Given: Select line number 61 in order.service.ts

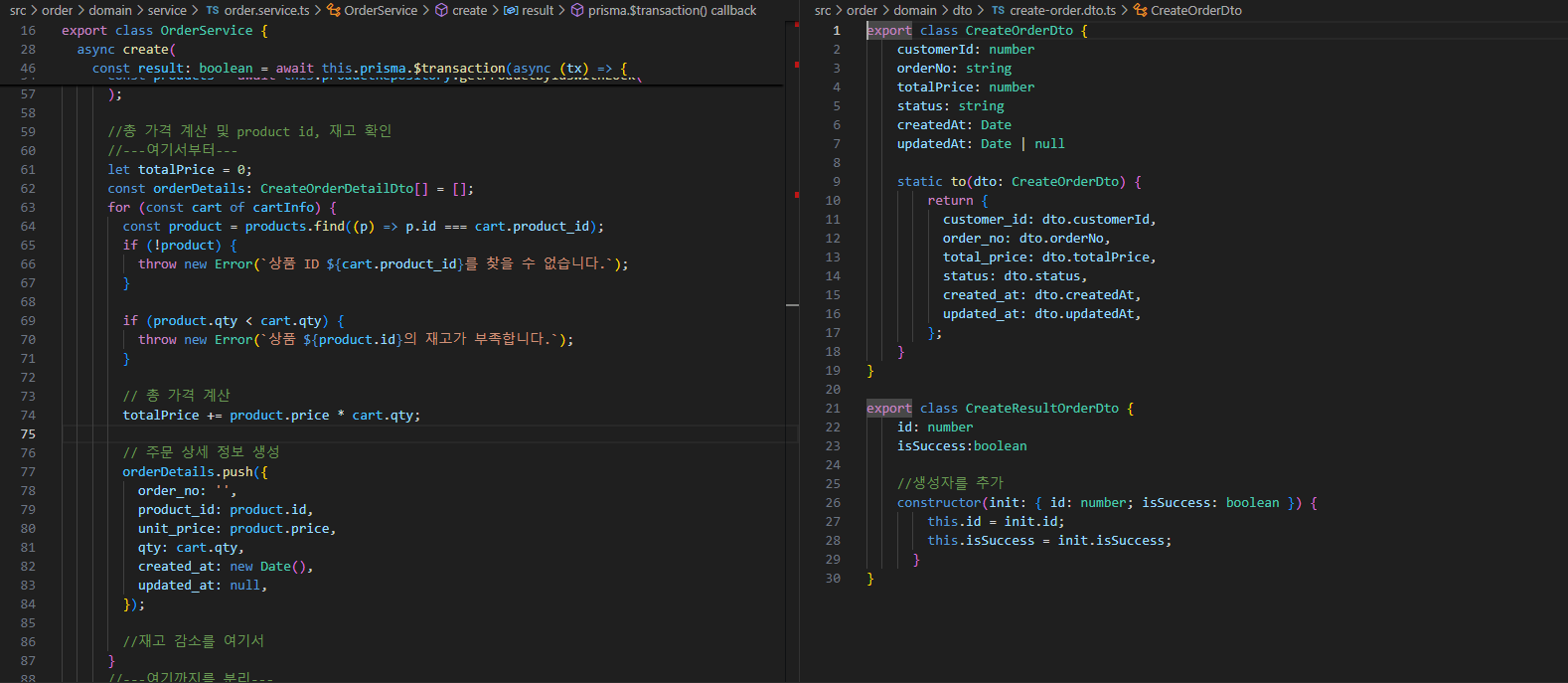Looking at the screenshot, I should pyautogui.click(x=28, y=170).
